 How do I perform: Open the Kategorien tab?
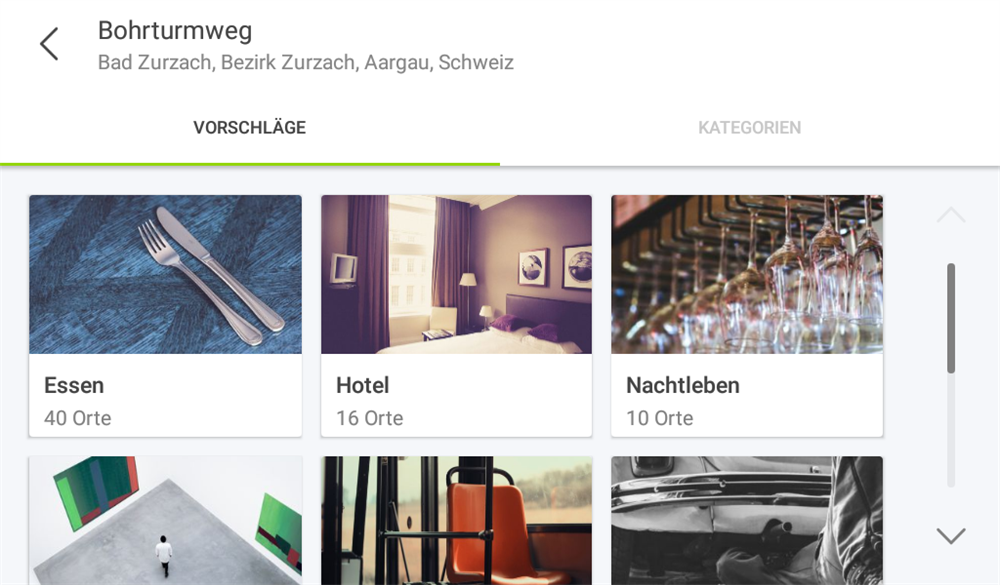point(749,128)
